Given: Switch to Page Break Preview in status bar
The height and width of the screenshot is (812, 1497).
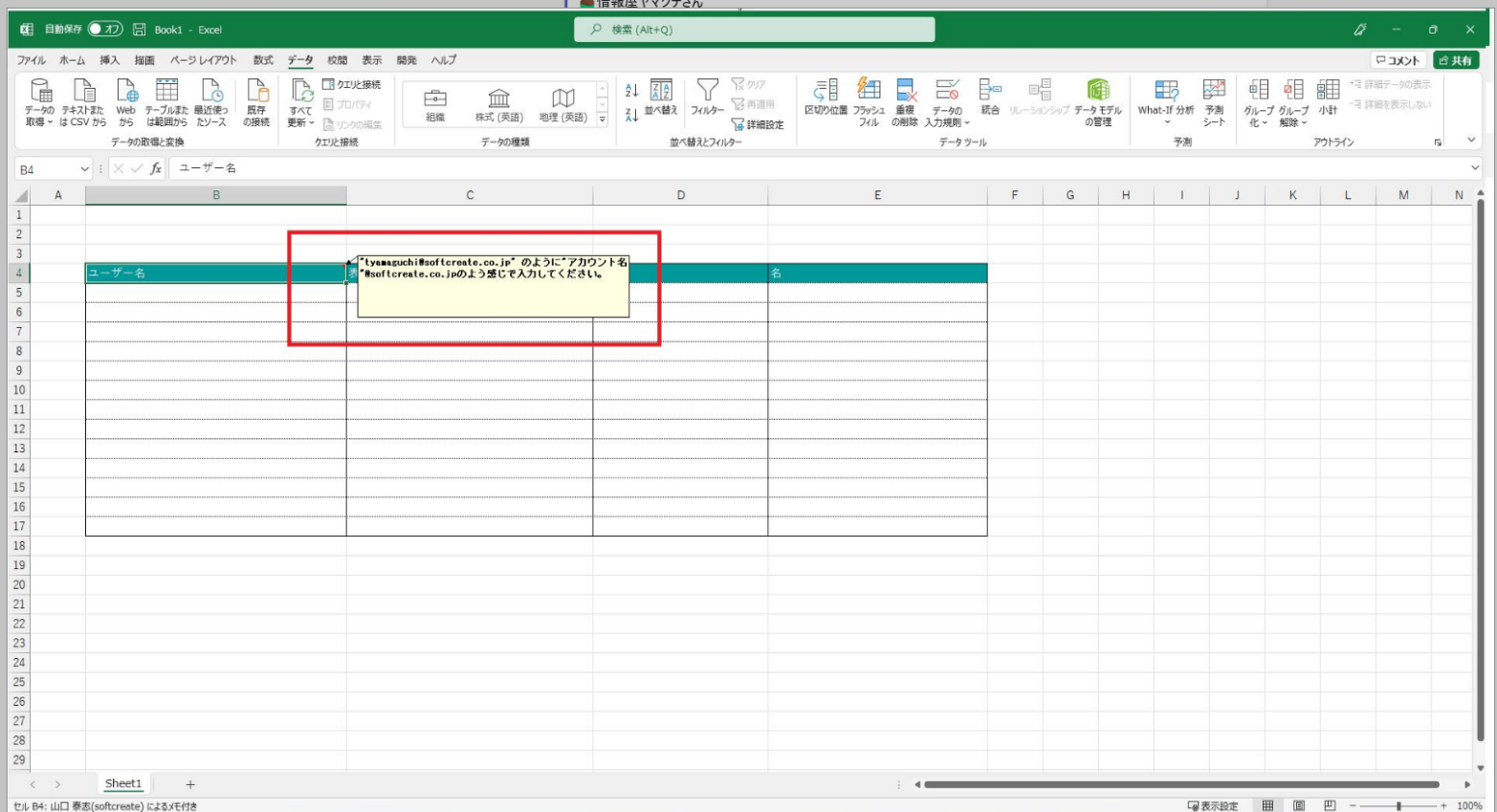Looking at the screenshot, I should click(x=1330, y=805).
